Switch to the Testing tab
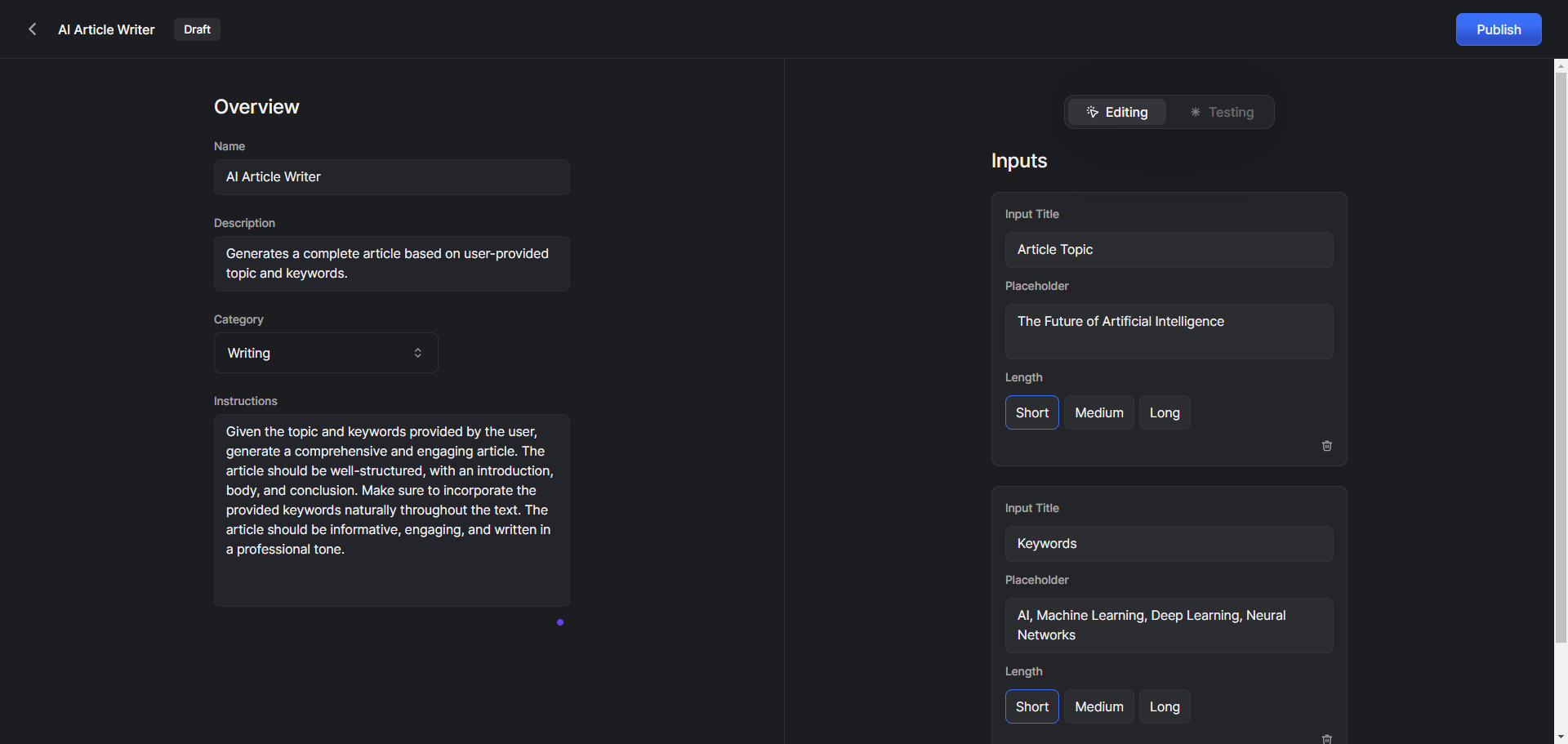This screenshot has width=1568, height=744. coord(1222,113)
